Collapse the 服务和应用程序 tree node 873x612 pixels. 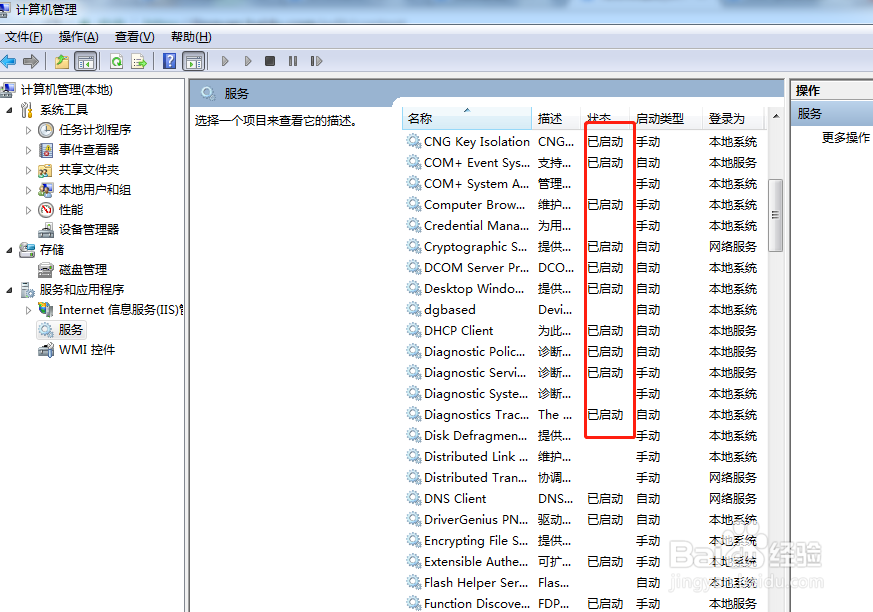[9, 290]
